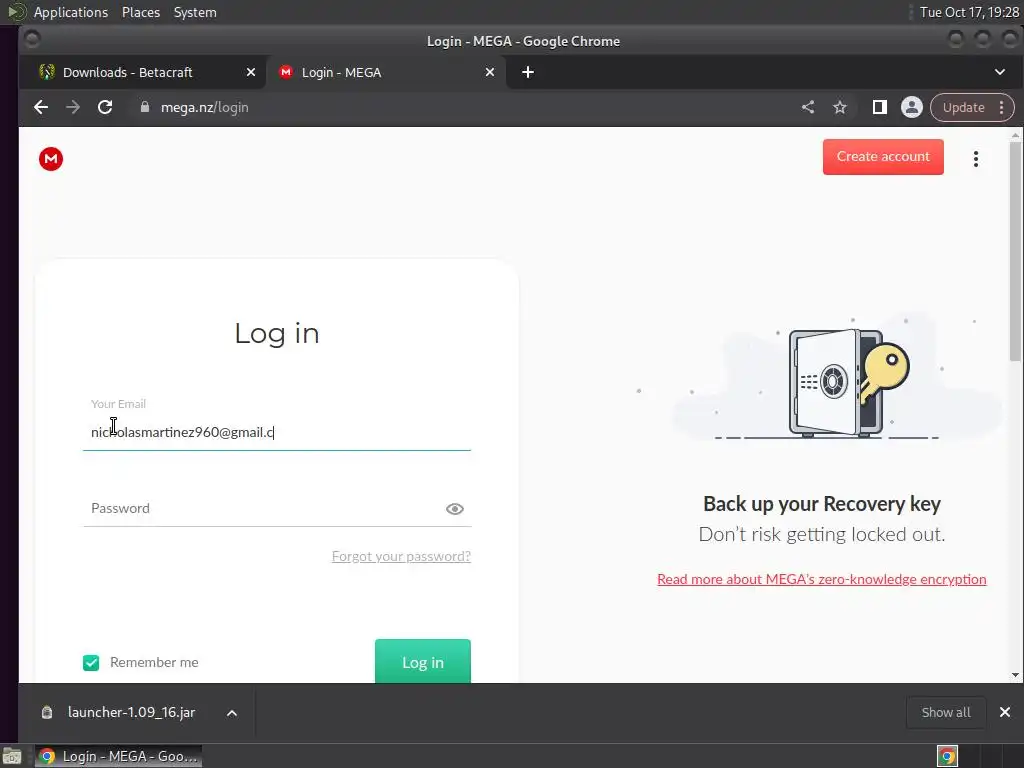
Task: Click the MEGA logo icon
Action: (51, 159)
